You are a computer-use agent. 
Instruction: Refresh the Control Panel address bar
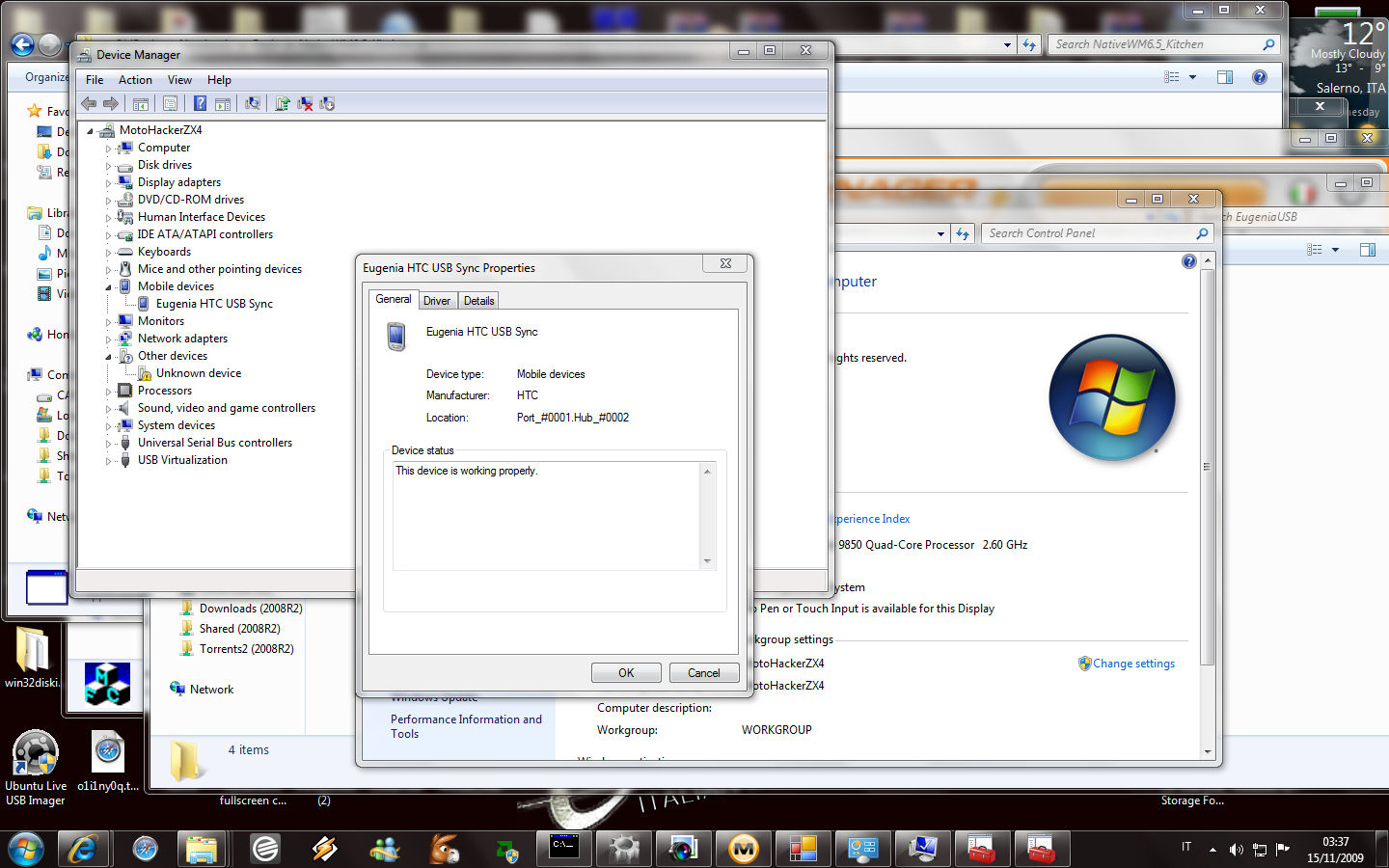[x=962, y=233]
